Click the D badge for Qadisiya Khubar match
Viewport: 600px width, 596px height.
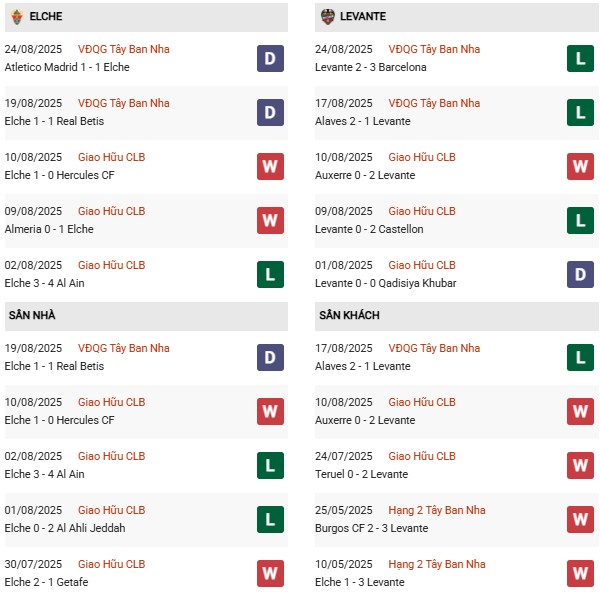pyautogui.click(x=580, y=274)
